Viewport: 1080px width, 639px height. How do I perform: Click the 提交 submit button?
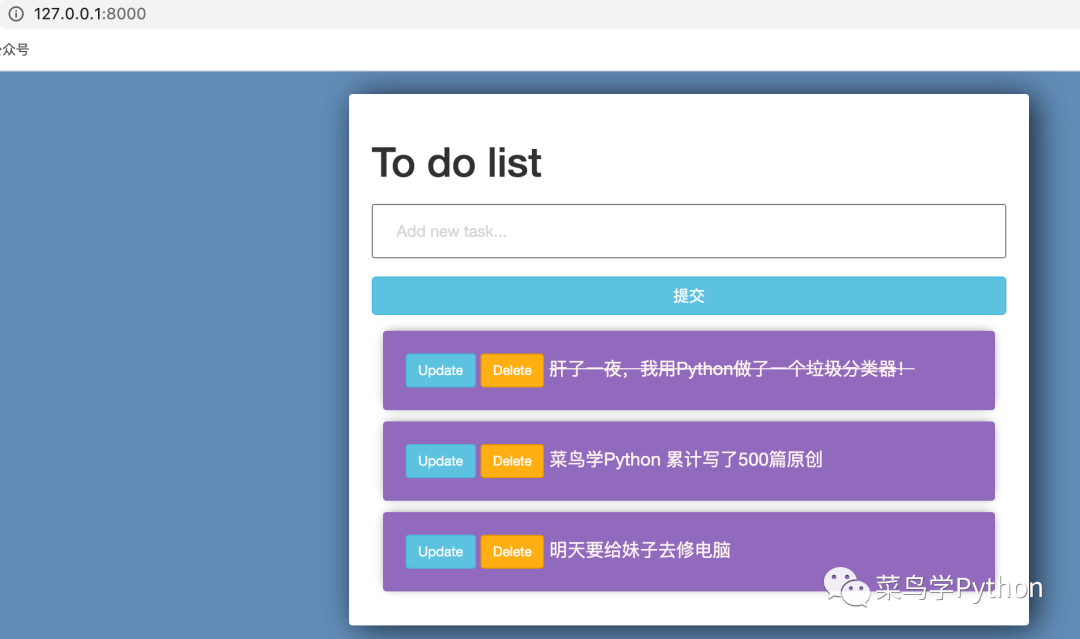pos(689,295)
